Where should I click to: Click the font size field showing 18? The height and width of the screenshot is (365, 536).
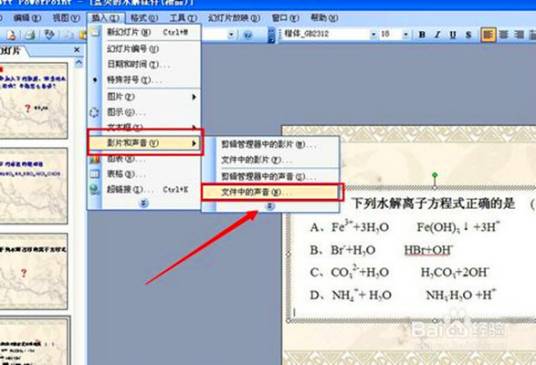click(391, 35)
